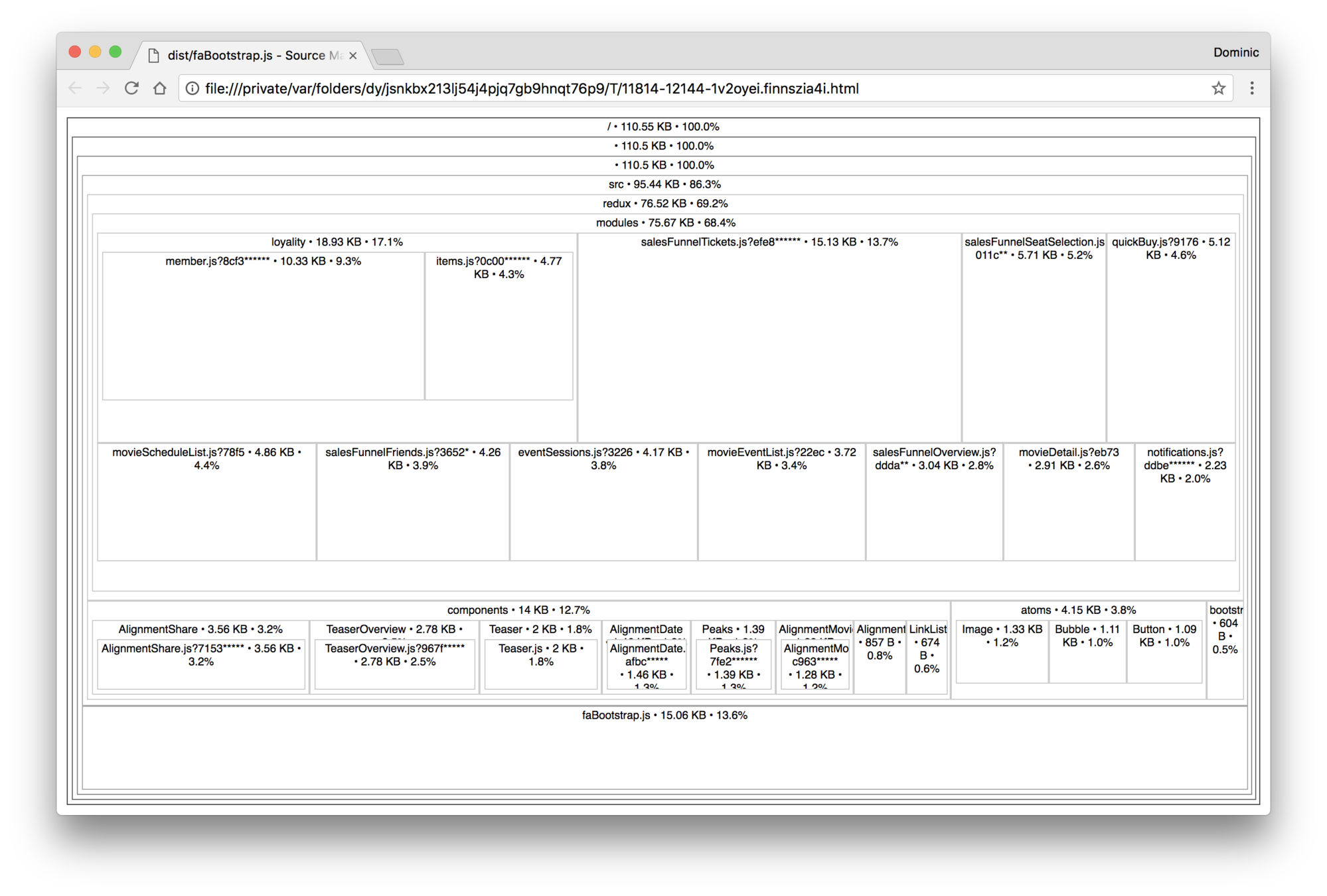
Task: Click the back navigation arrow
Action: click(x=75, y=88)
